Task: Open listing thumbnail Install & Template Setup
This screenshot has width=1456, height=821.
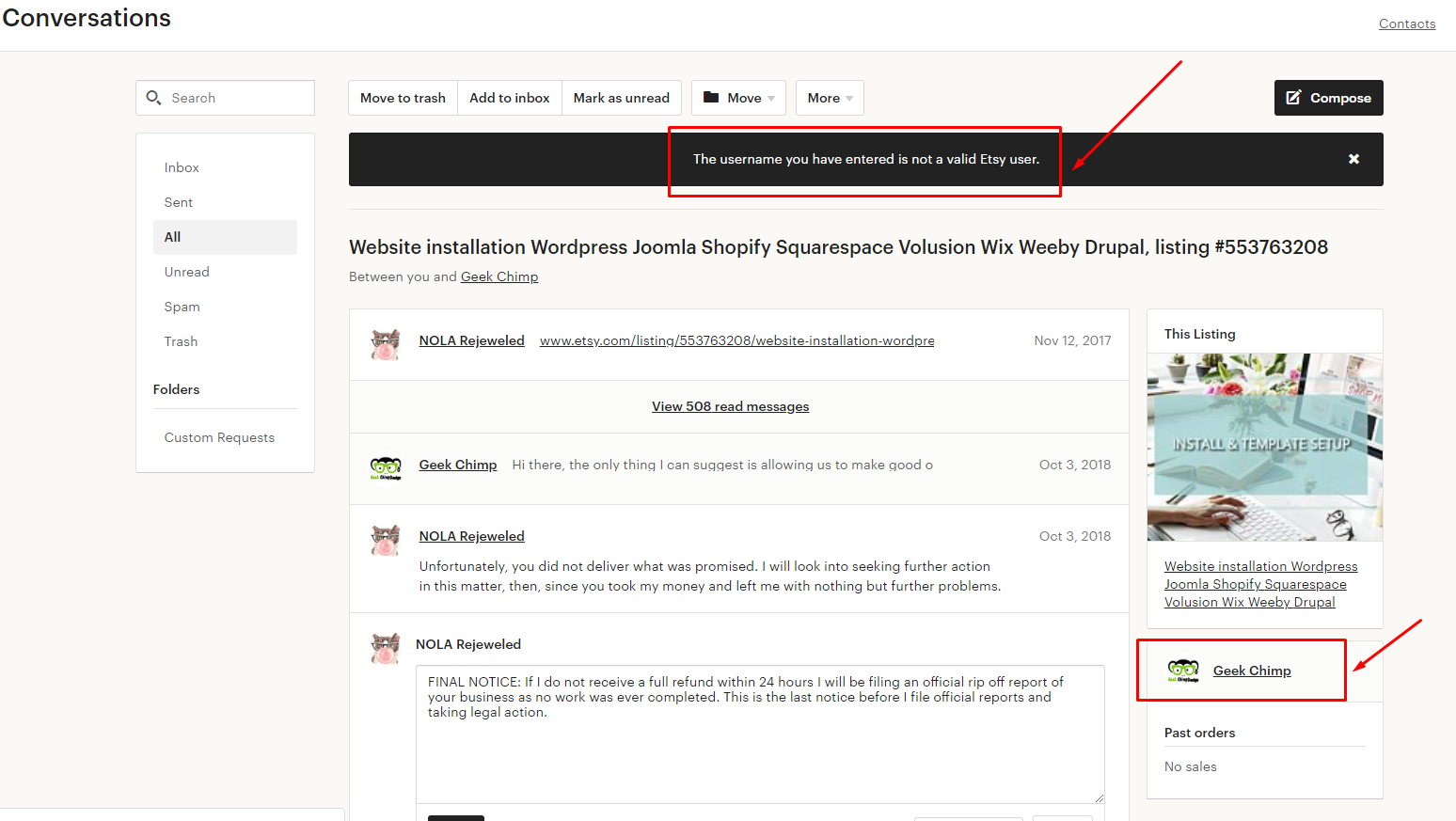Action: (1265, 447)
